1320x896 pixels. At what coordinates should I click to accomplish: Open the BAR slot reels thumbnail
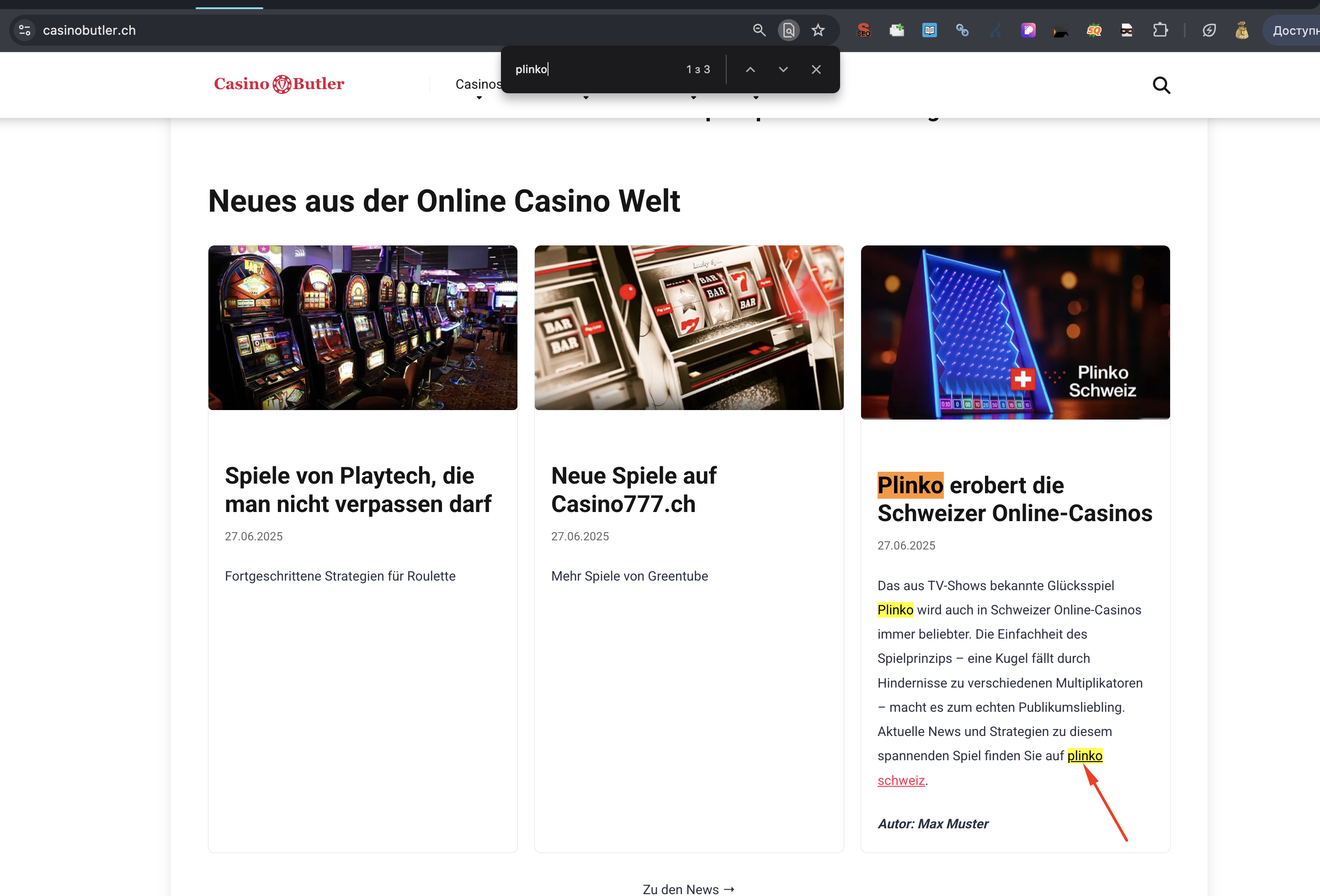click(x=689, y=328)
